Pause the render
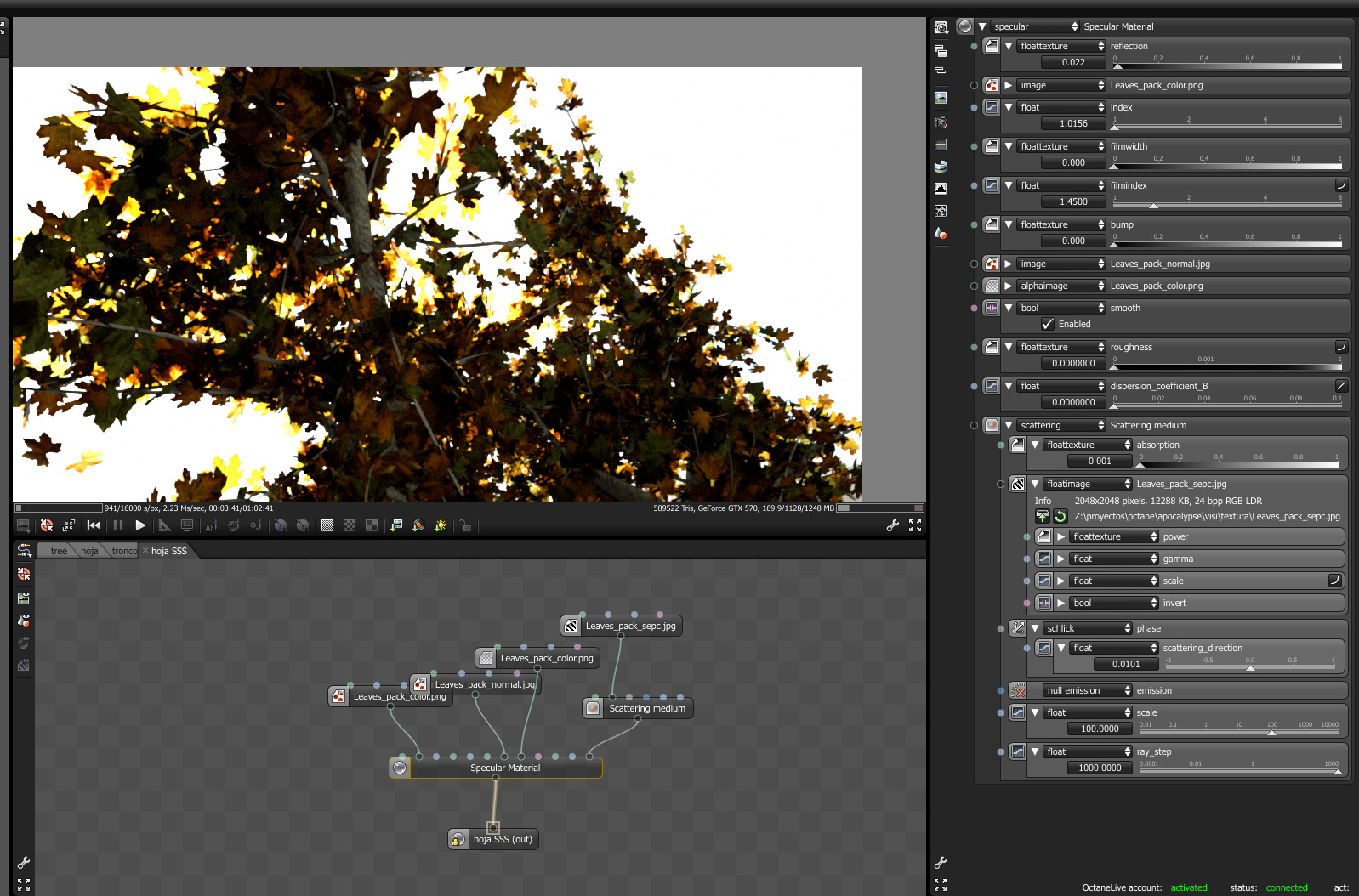 [117, 525]
